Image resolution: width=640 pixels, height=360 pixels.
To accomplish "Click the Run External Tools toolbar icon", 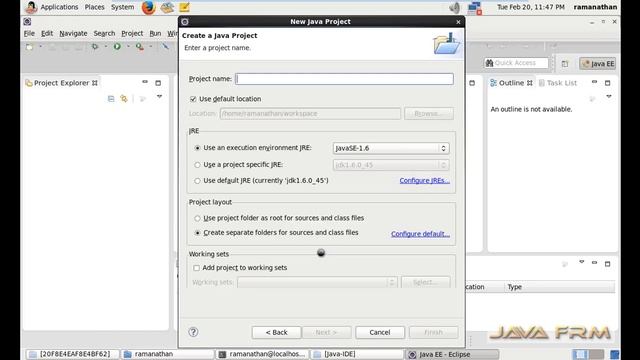I will [x=140, y=47].
